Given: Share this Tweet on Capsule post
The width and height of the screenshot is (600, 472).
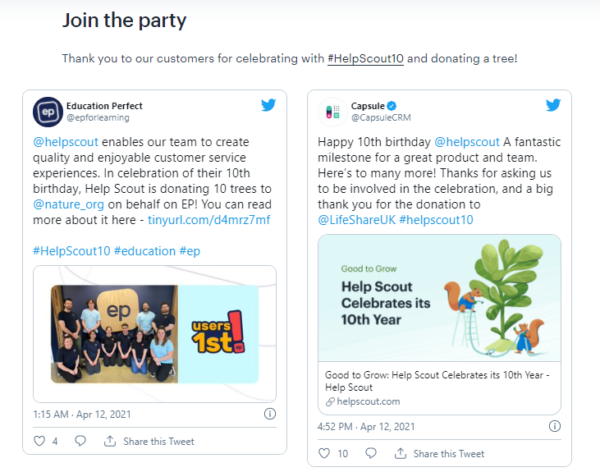Looking at the screenshot, I should 439,454.
